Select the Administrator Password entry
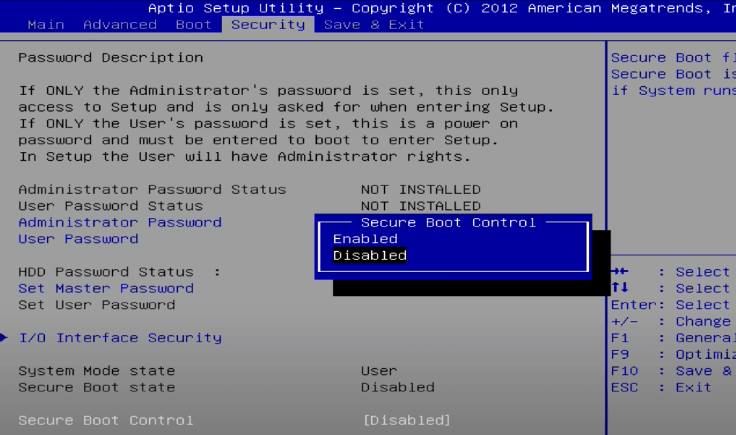736x435 pixels. click(120, 222)
